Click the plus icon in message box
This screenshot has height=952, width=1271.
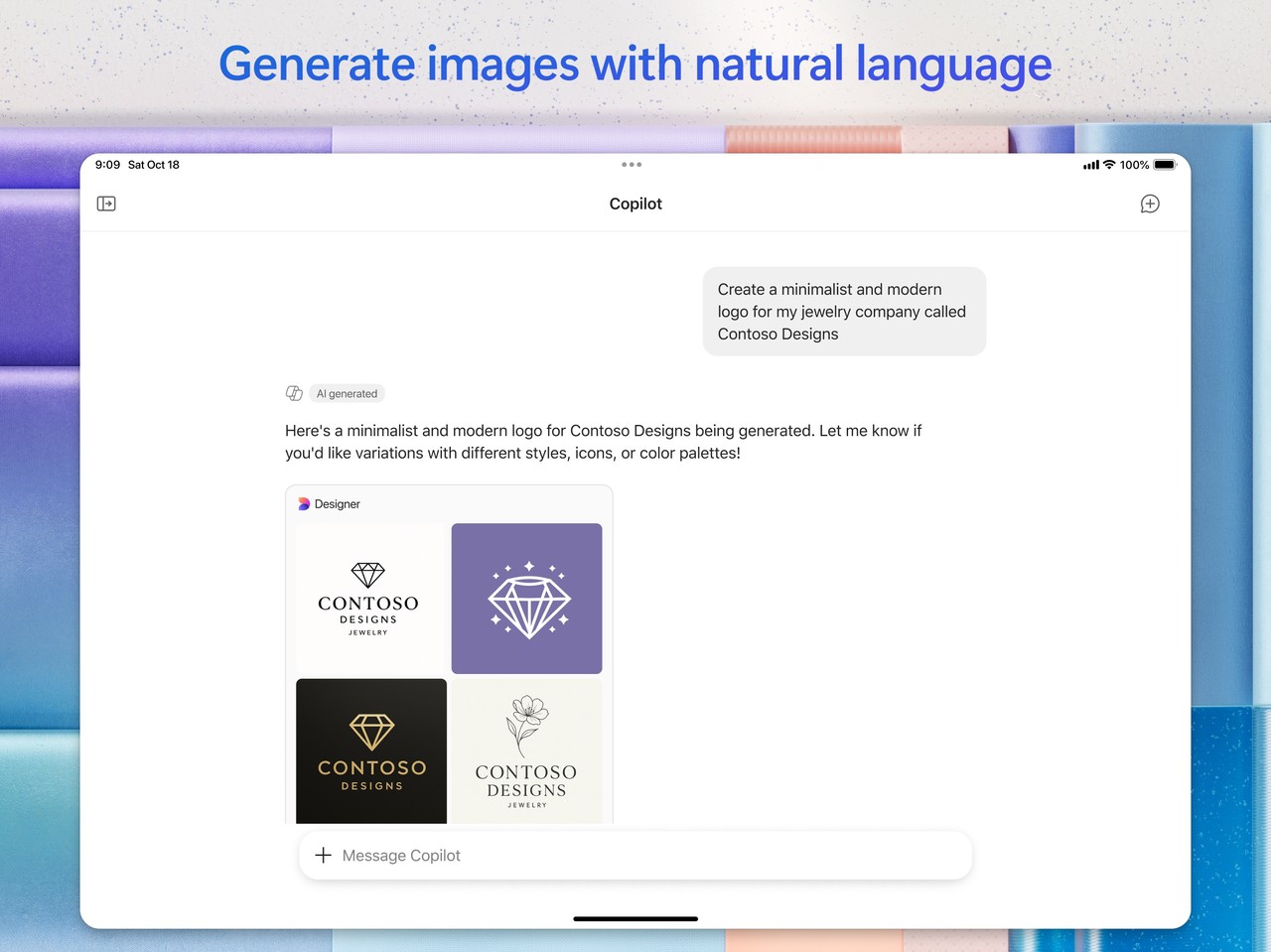323,855
